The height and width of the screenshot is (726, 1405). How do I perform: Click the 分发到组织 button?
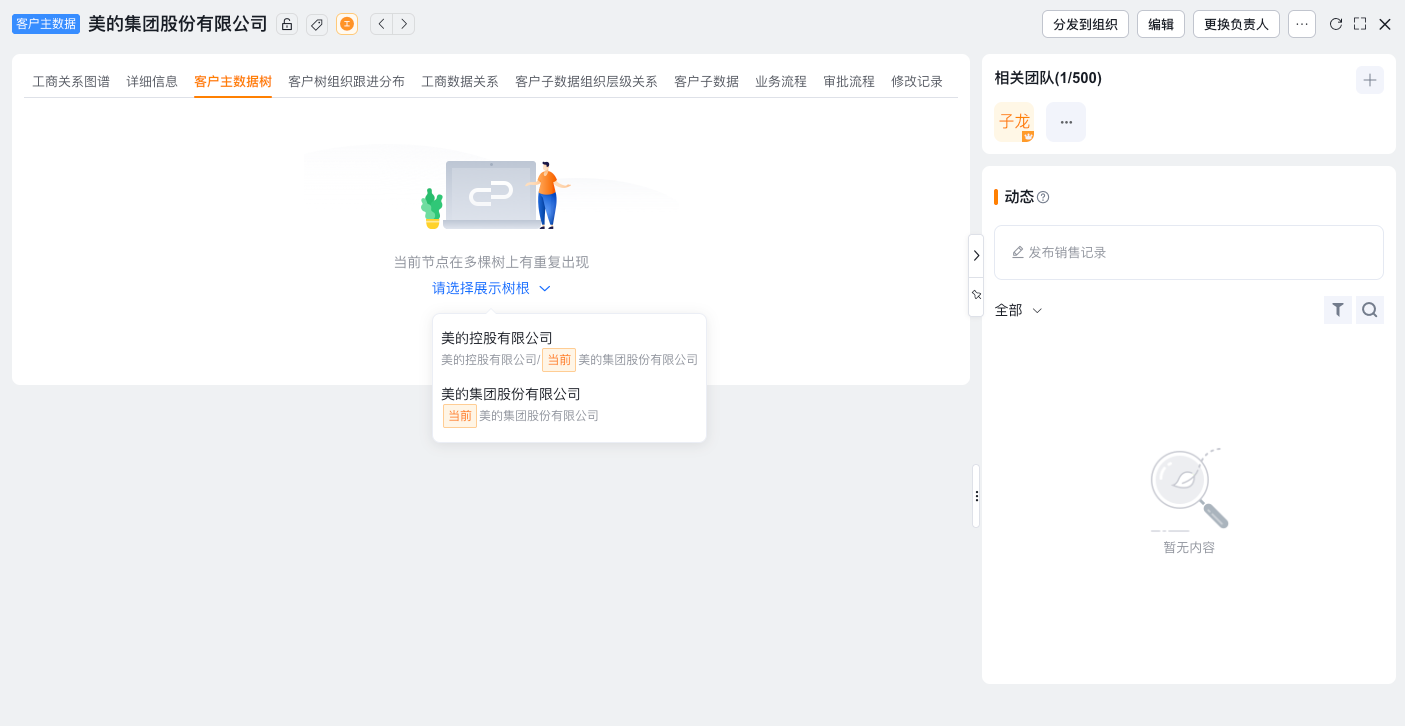click(1085, 24)
